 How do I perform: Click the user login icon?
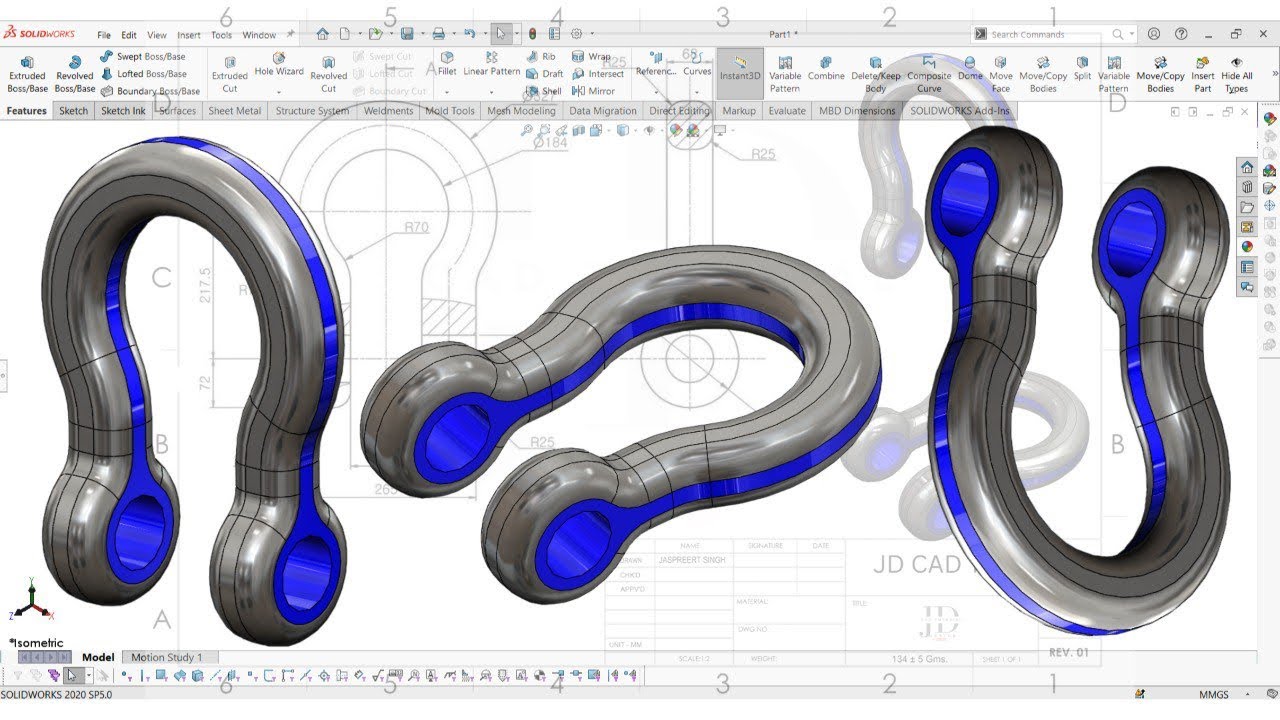click(1154, 34)
